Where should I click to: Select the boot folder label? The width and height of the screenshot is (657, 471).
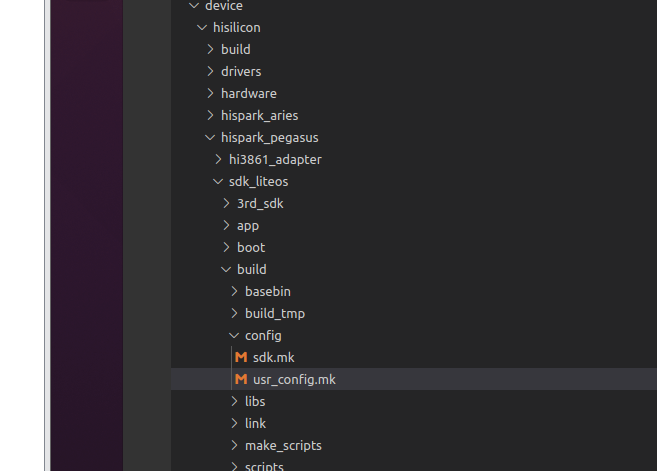[x=251, y=248]
